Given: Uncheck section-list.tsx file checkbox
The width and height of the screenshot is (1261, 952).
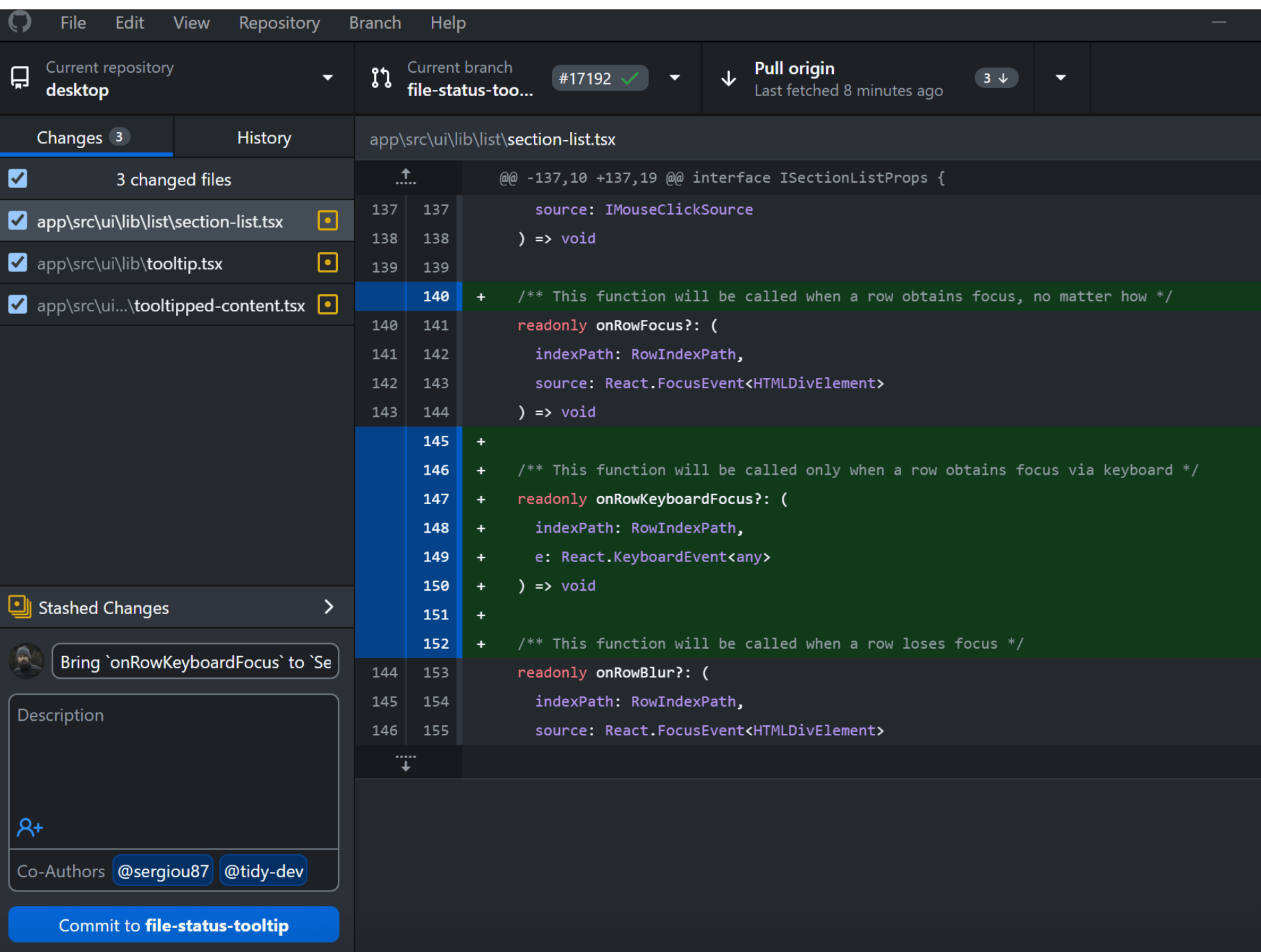Looking at the screenshot, I should point(18,221).
